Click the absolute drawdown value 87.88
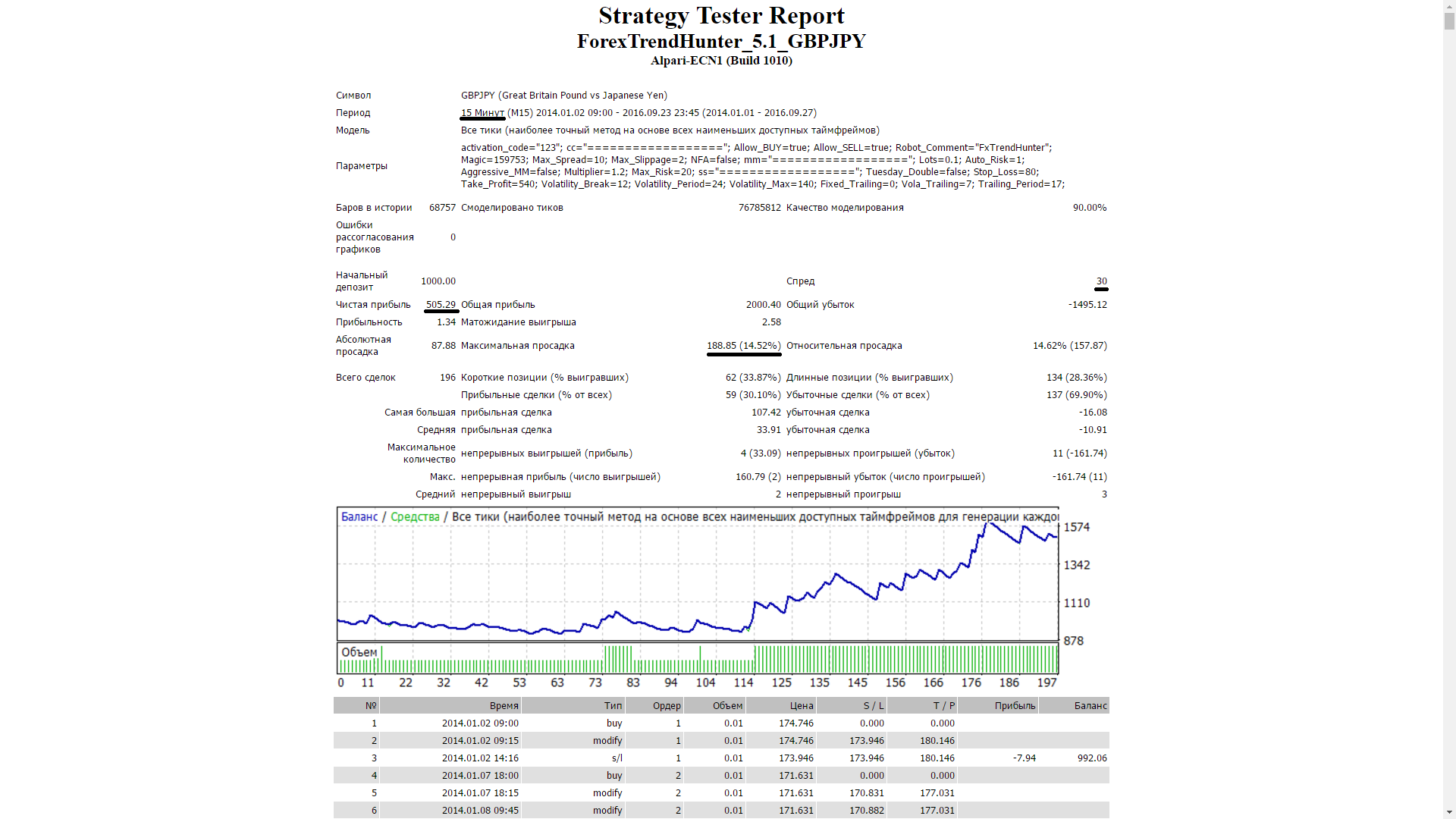Viewport: 1456px width, 819px height. [x=444, y=346]
